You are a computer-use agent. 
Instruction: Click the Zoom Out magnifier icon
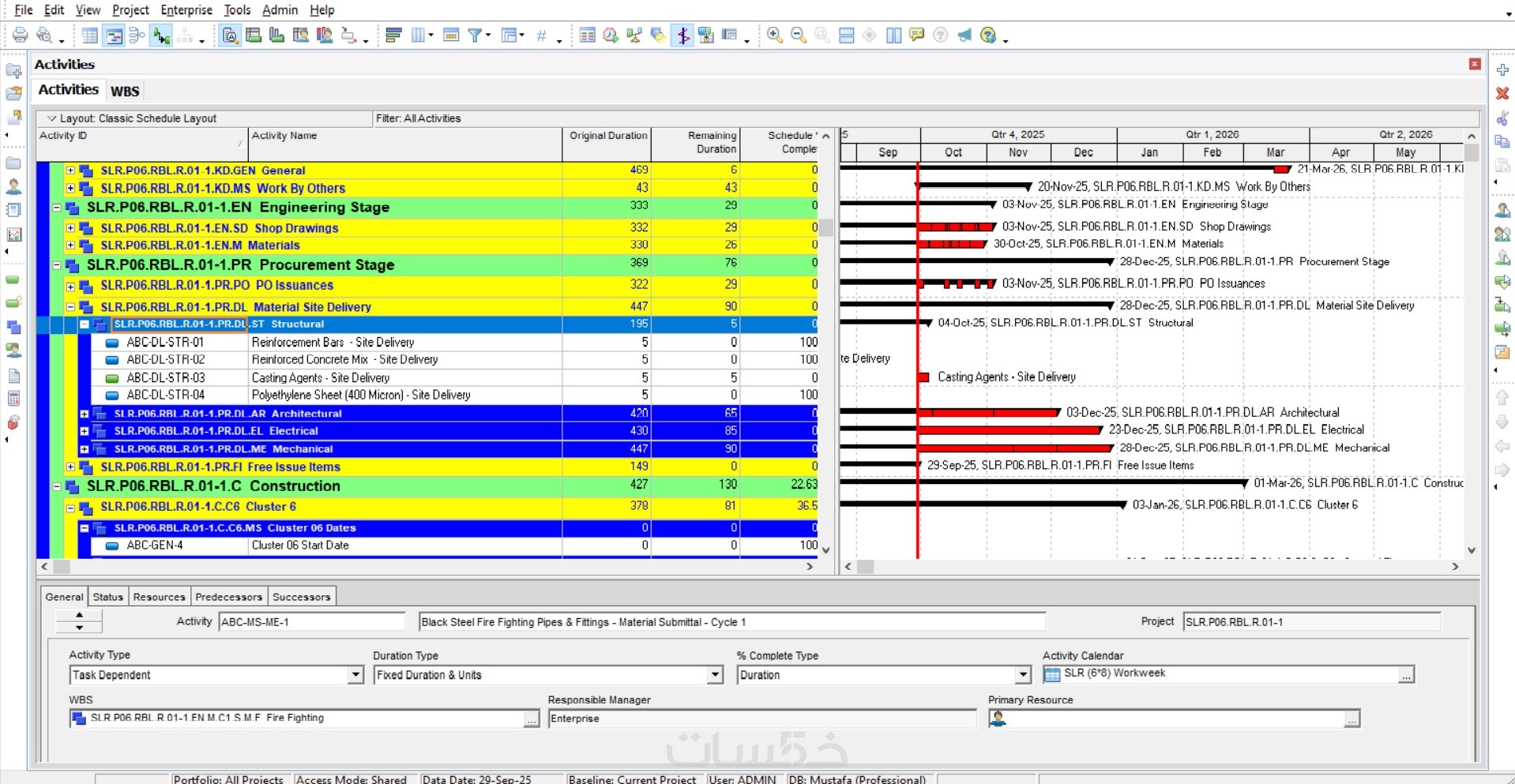coord(799,36)
